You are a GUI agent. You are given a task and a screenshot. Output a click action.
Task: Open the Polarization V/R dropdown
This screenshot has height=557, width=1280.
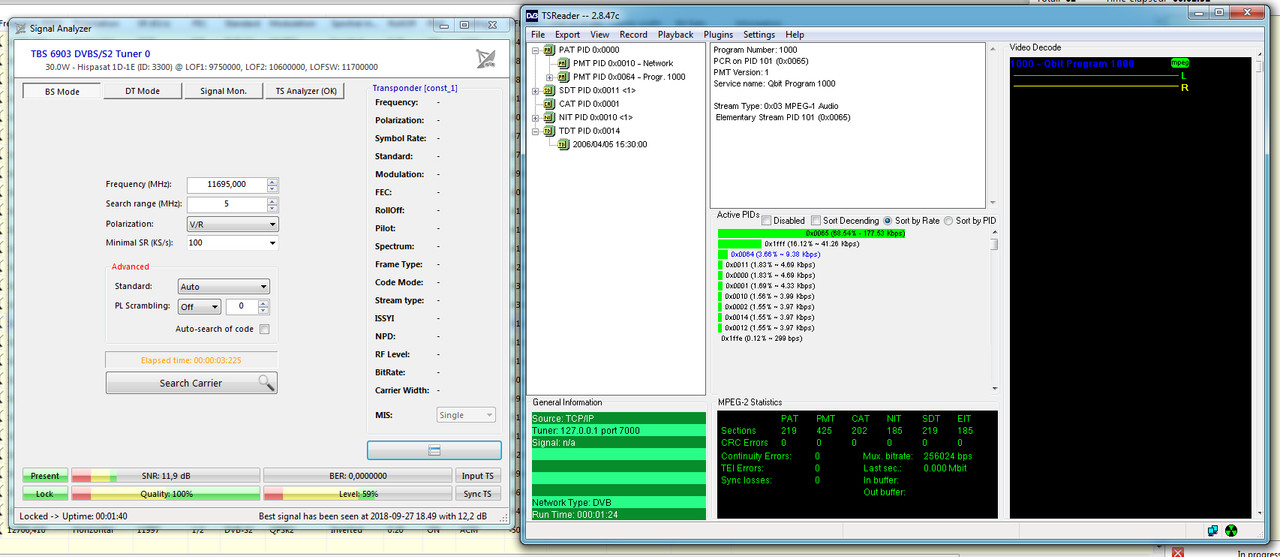pos(232,225)
